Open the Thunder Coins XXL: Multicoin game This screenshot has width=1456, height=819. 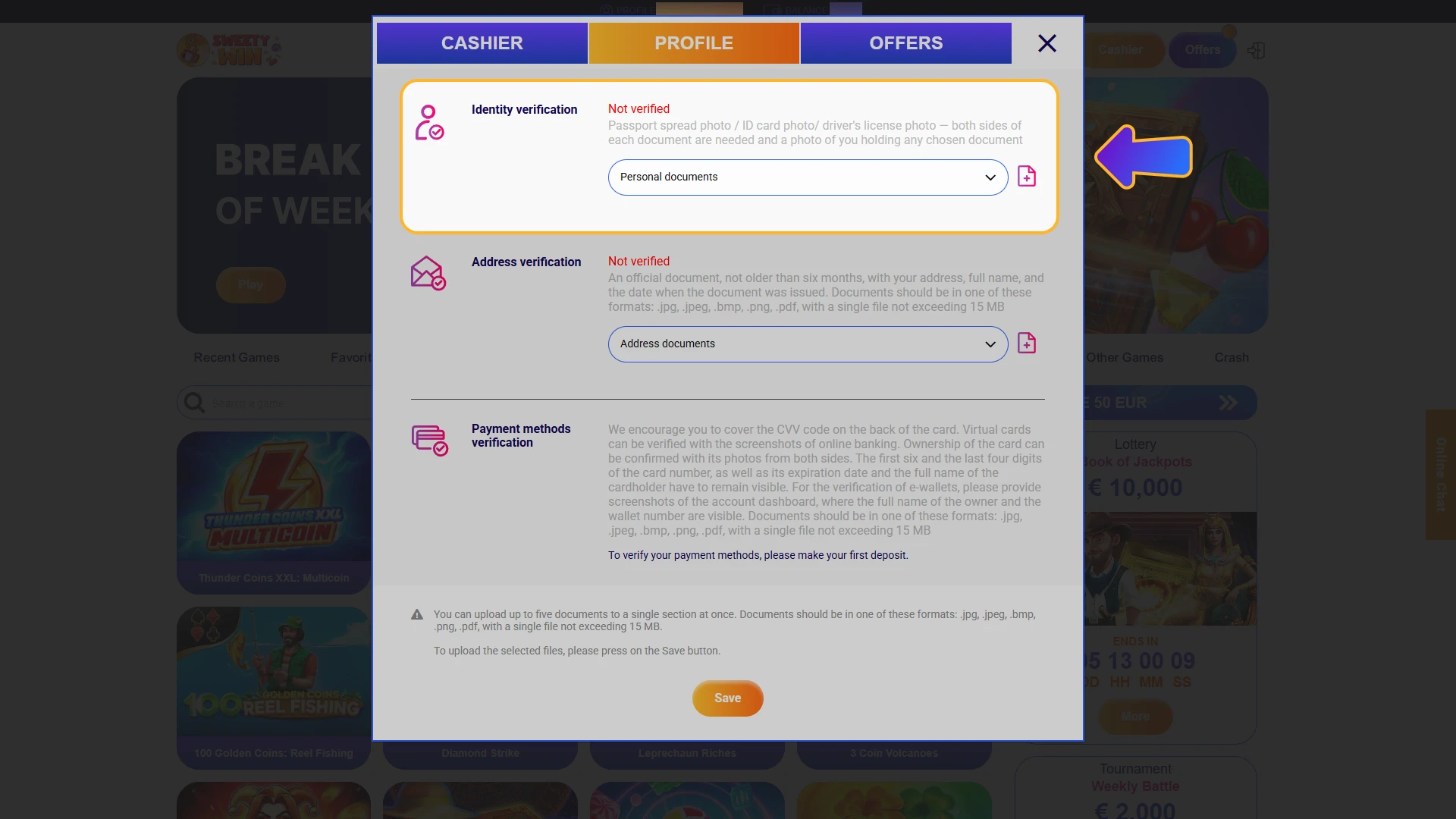pos(274,513)
